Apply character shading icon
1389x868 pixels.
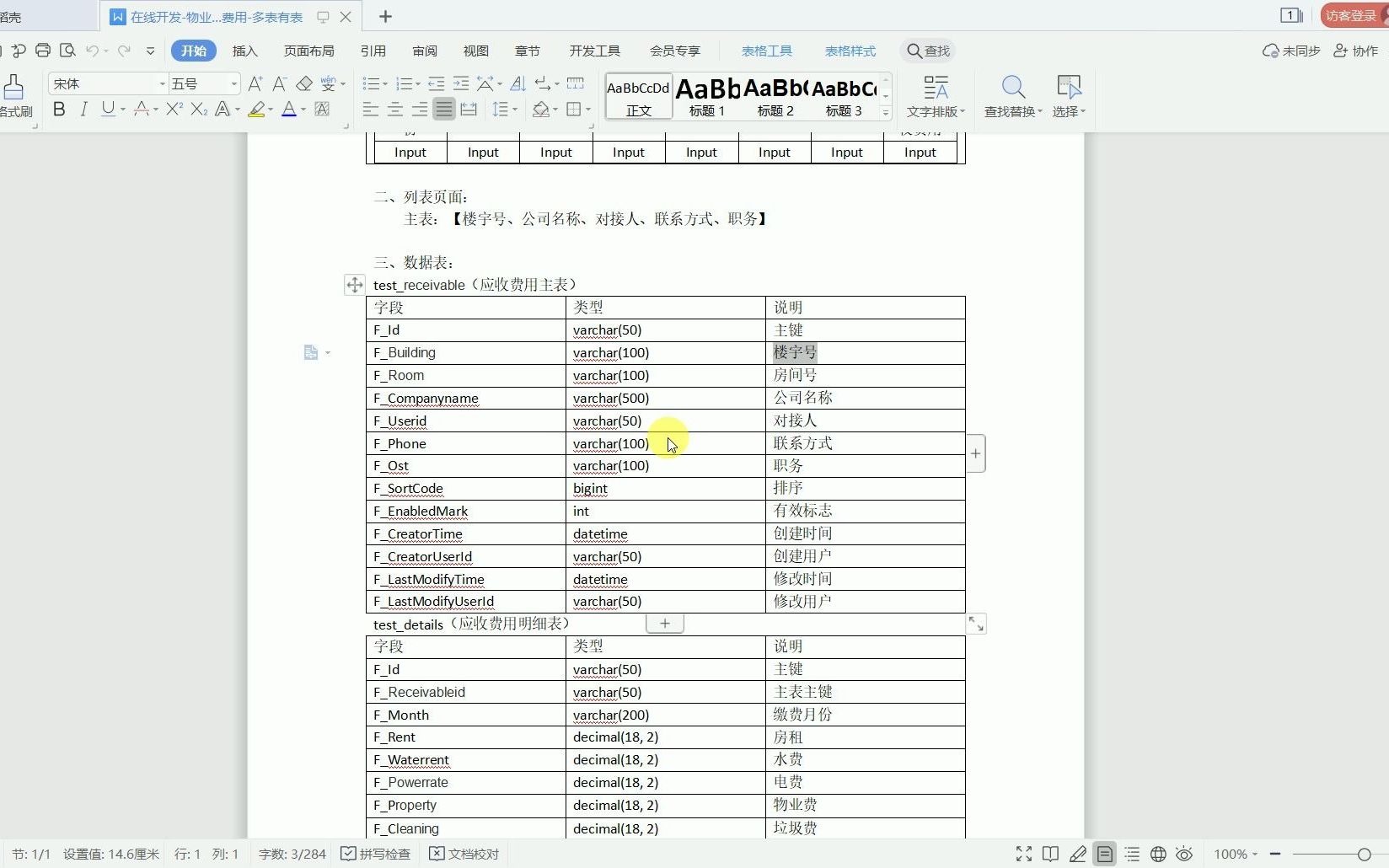tap(322, 109)
